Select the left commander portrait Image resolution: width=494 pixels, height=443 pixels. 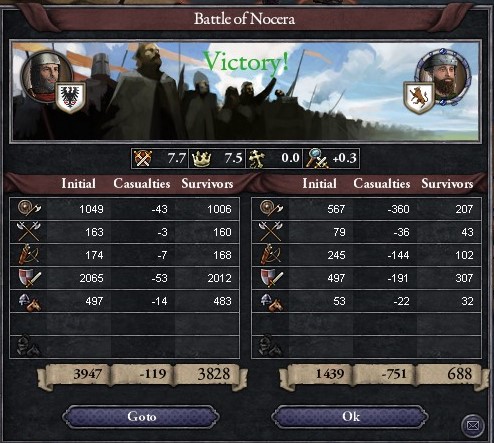[x=46, y=75]
